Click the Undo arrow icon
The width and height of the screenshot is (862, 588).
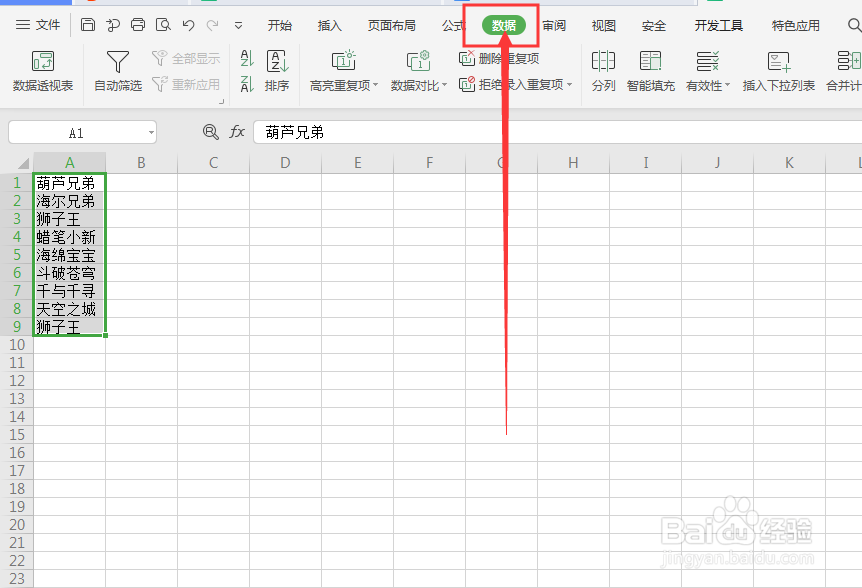189,25
